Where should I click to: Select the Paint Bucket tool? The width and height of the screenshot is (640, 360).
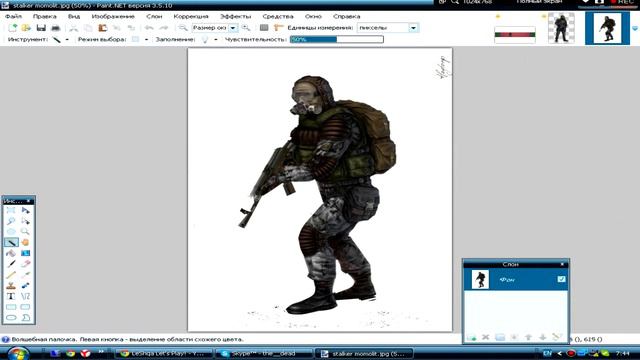coord(11,253)
